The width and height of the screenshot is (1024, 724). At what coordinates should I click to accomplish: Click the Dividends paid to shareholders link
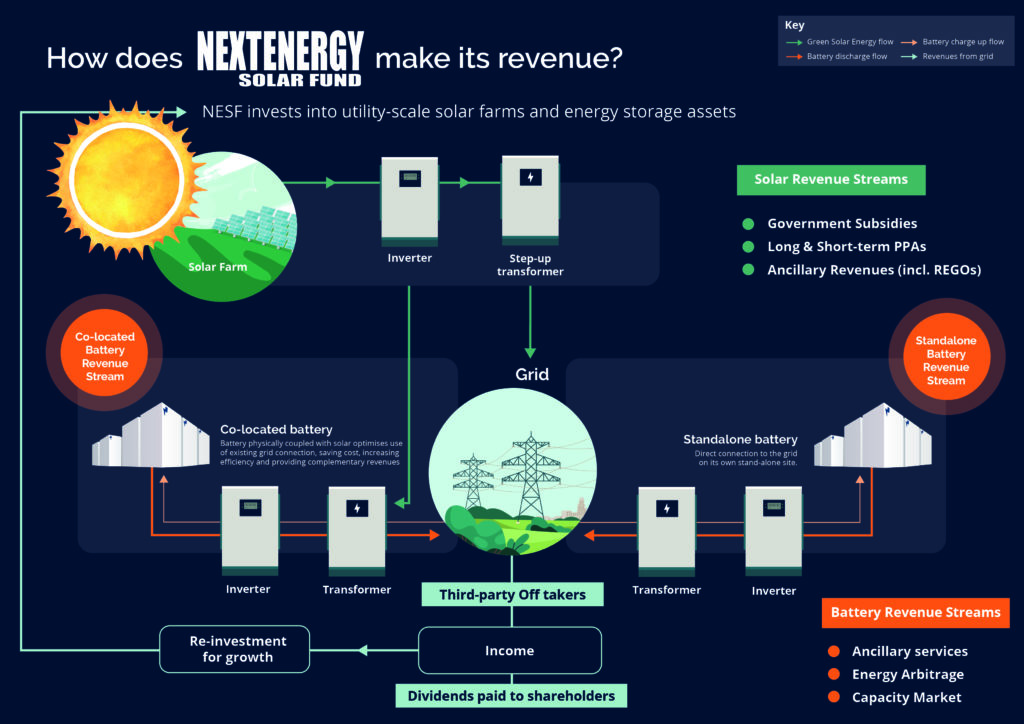(511, 696)
